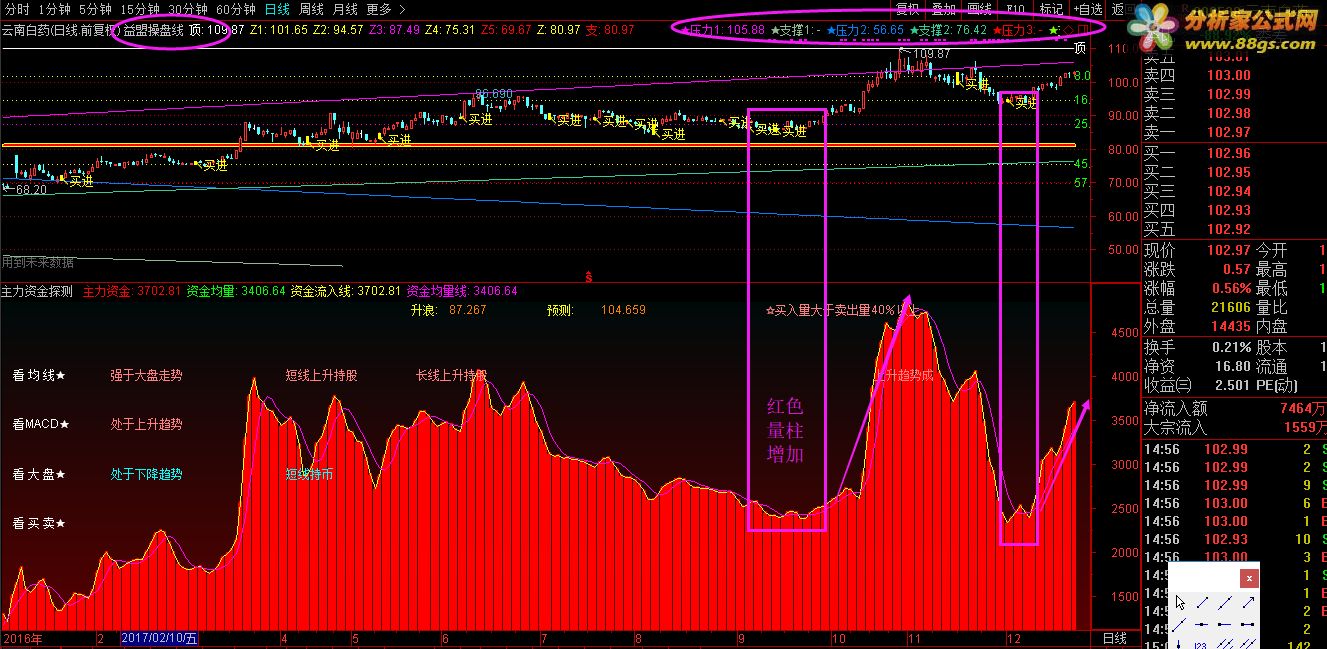This screenshot has height=649, width=1327.
Task: Open the 画线 drawing tools
Action: click(x=980, y=9)
